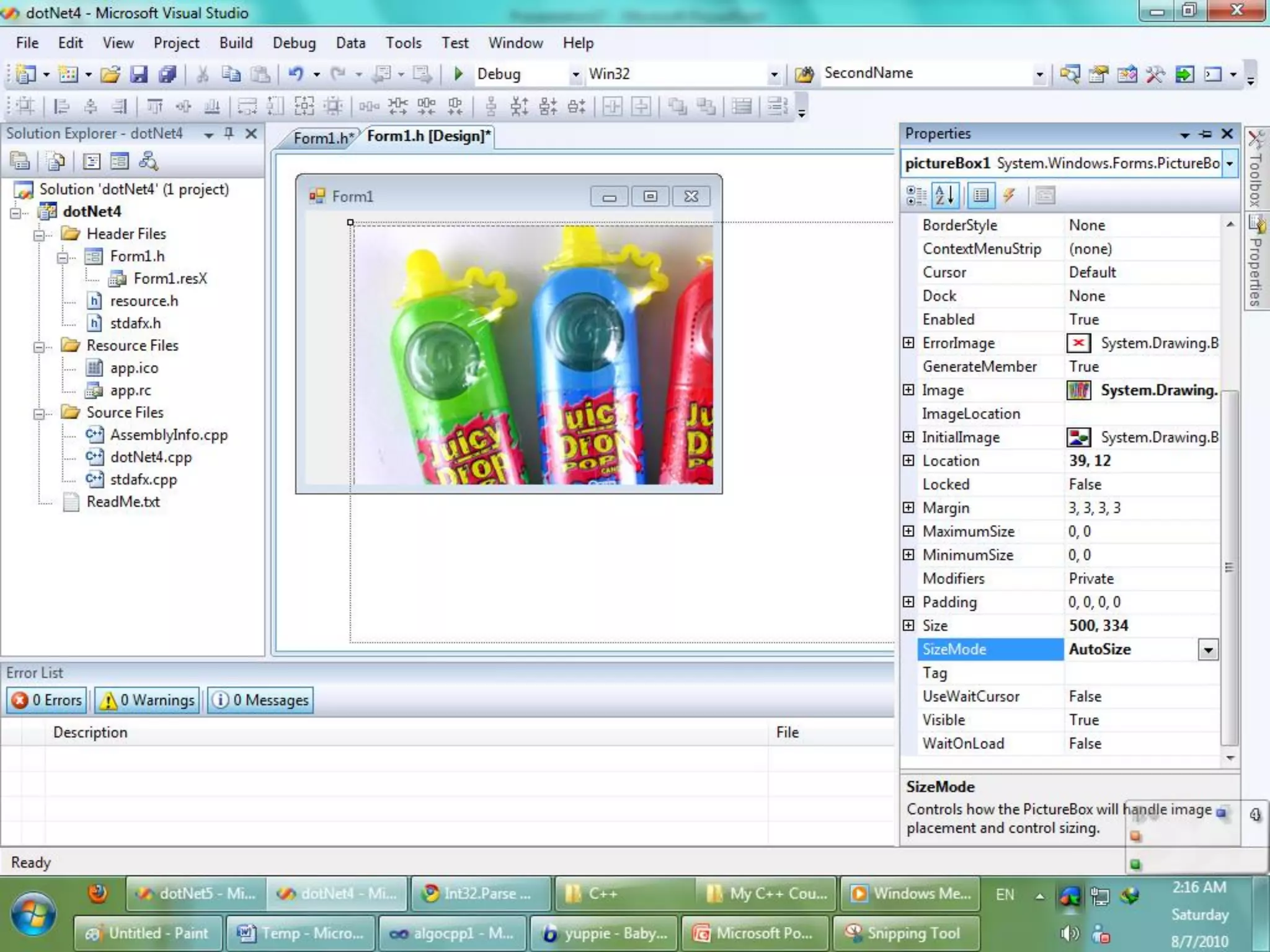Open the SizeMode value dropdown

click(x=1208, y=650)
